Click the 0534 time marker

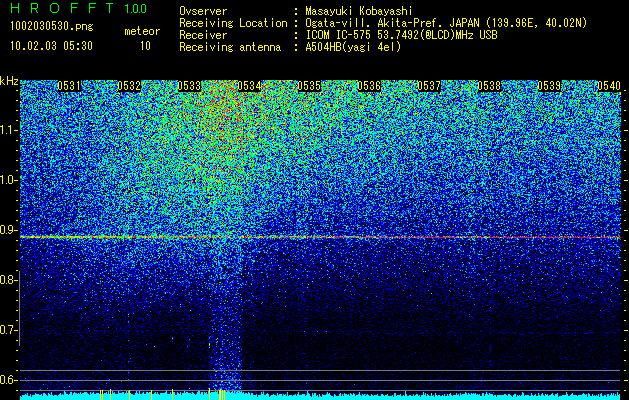pos(249,86)
